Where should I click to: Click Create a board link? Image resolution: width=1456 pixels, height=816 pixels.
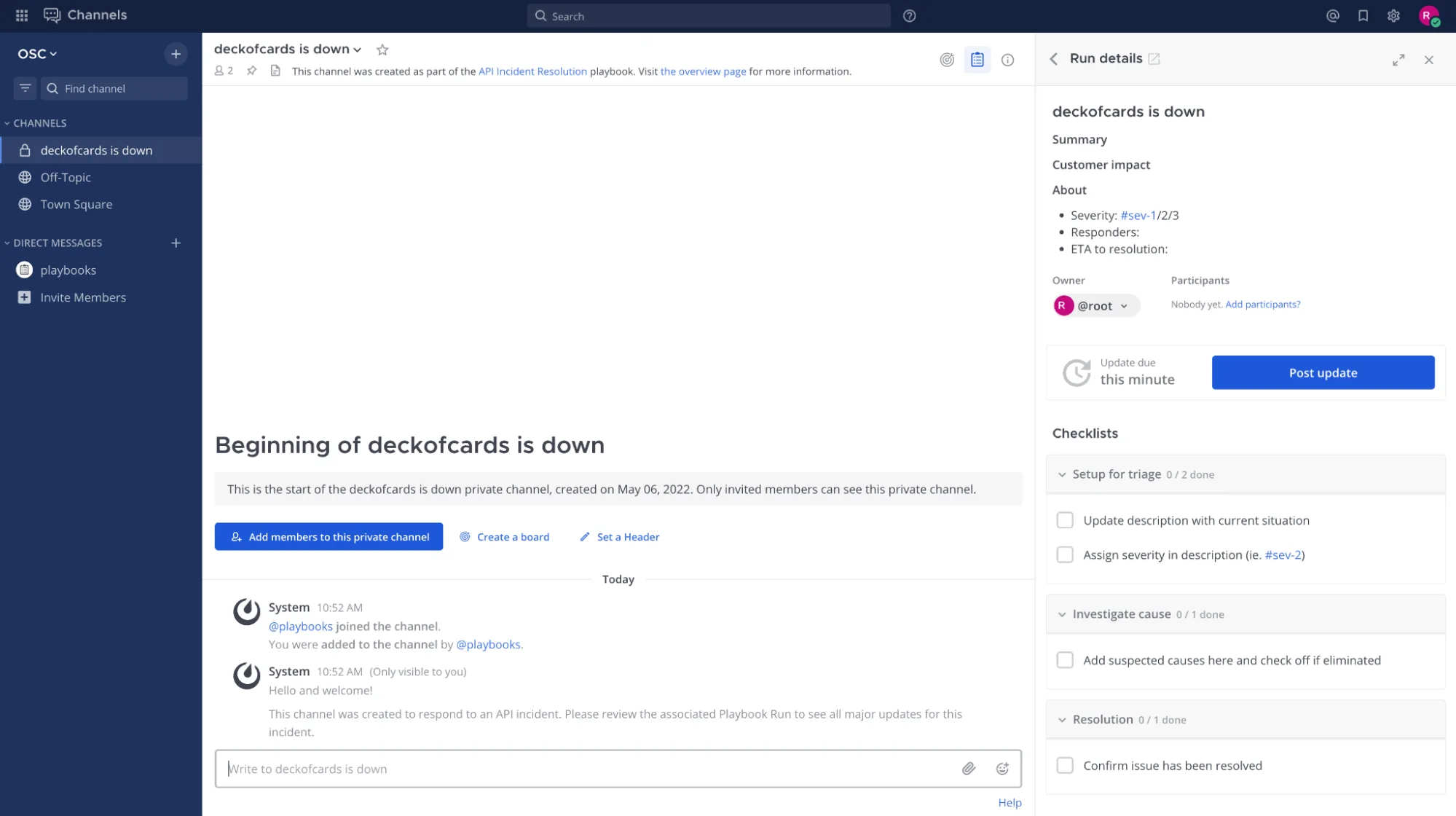[504, 537]
